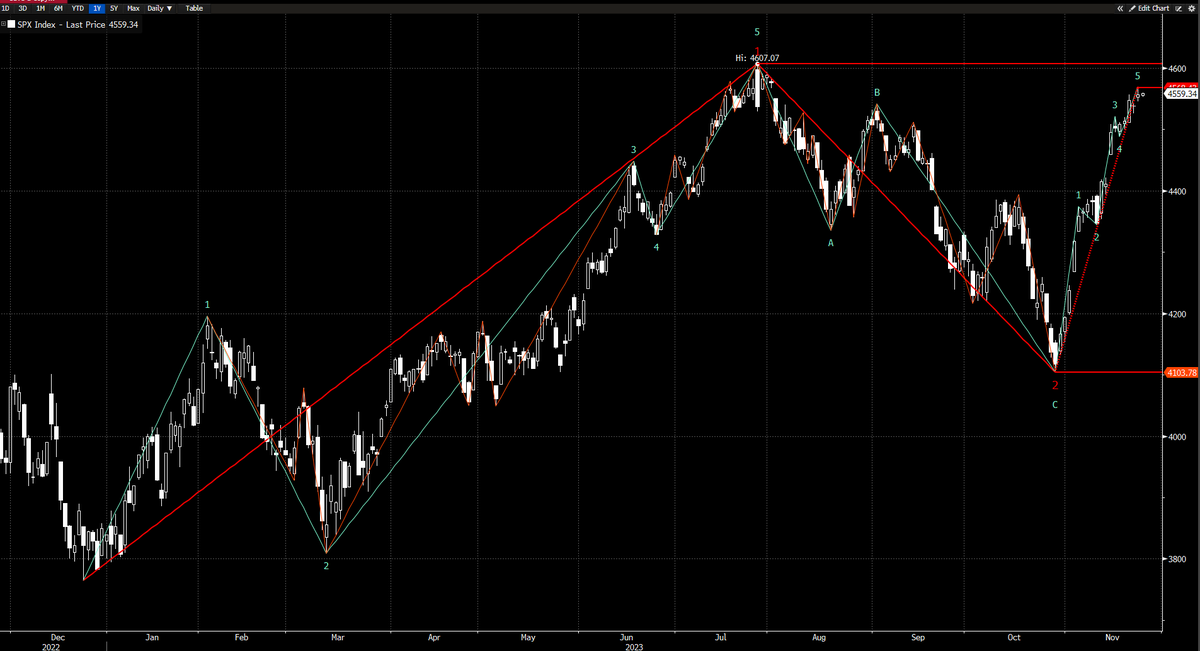1200x651 pixels.
Task: Click the small expander square before SPX legend
Action: 4,22
